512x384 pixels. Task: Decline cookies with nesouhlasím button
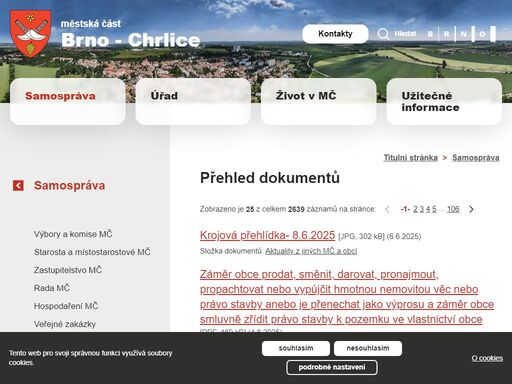368,348
